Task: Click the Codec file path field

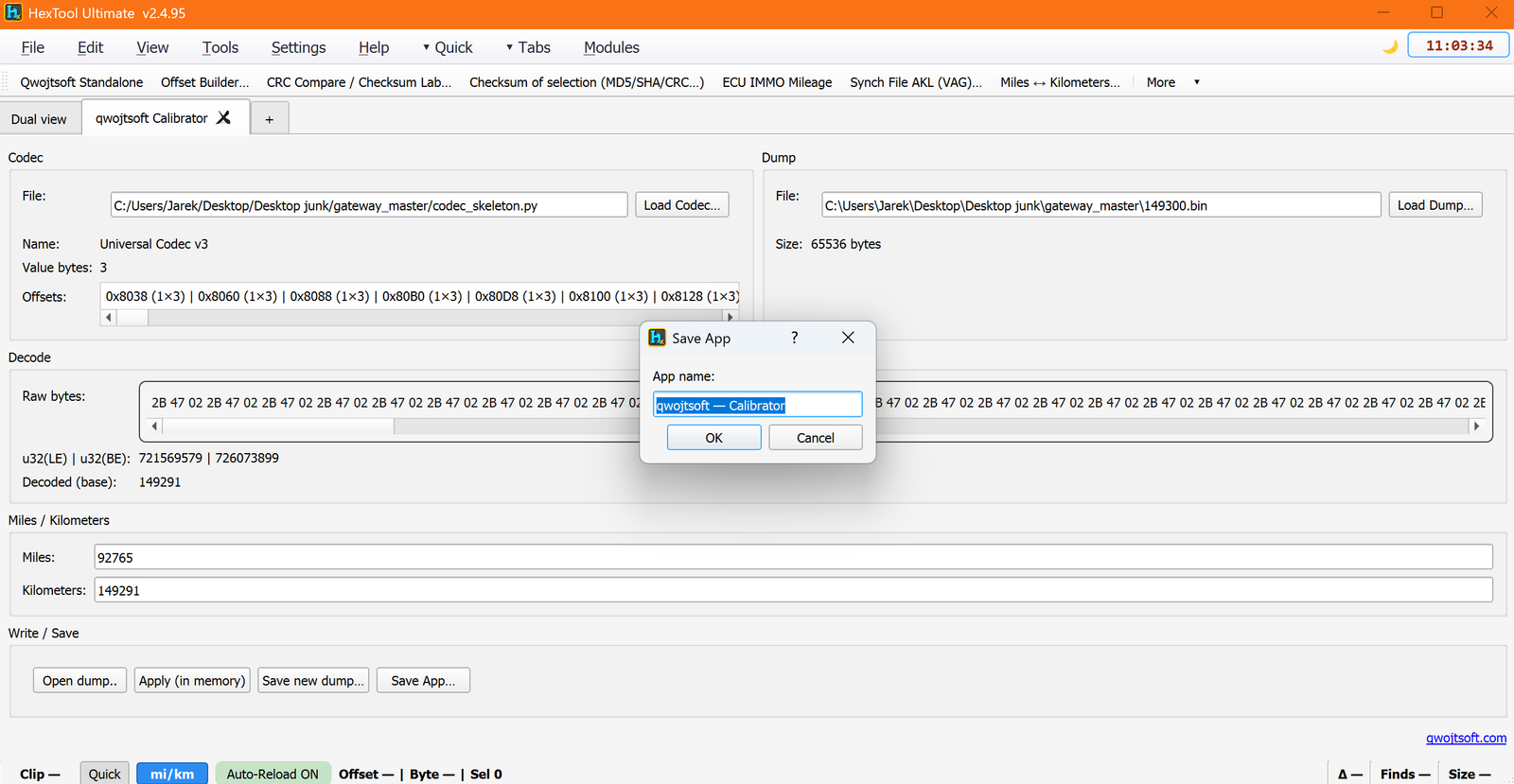Action: [x=369, y=205]
